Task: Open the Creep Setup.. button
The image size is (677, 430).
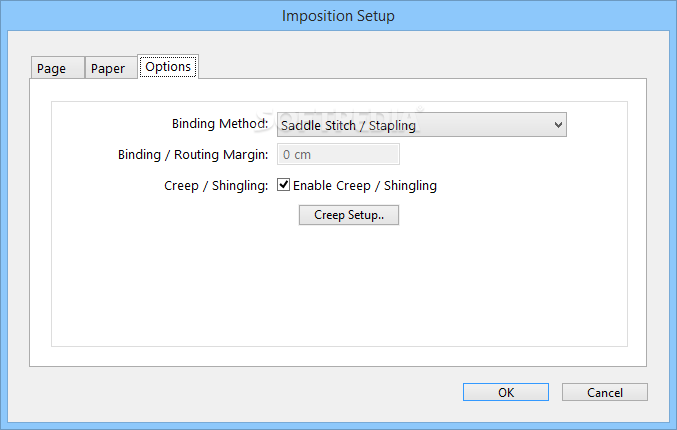Action: 348,215
